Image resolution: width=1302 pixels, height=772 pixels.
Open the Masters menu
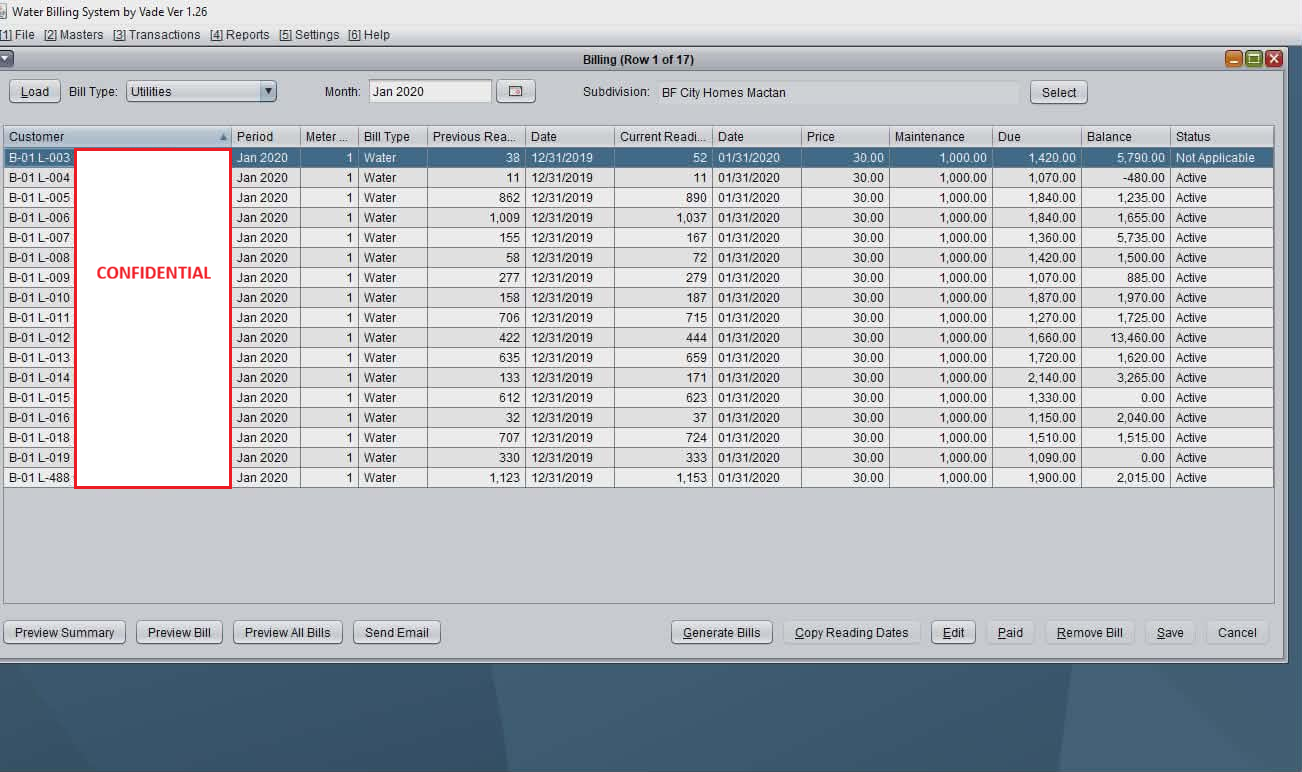click(x=74, y=35)
